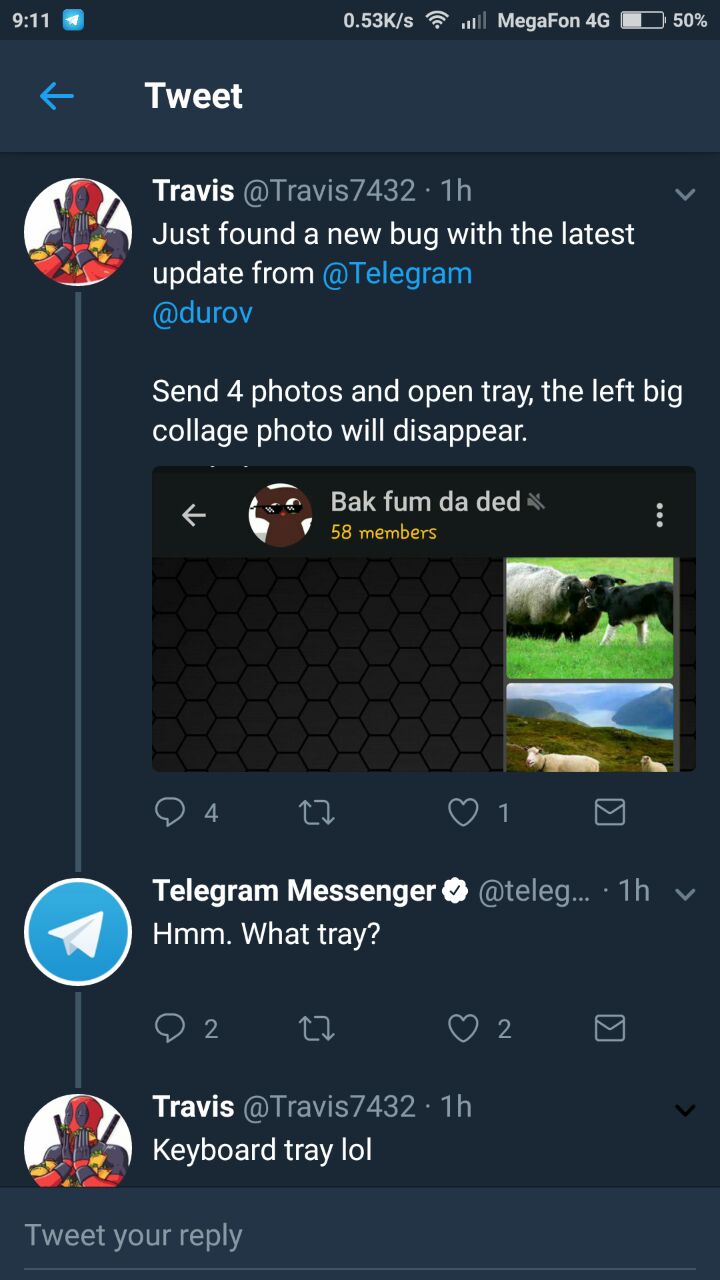This screenshot has height=1280, width=720.
Task: Open the attached Telegram screenshot image
Action: coord(423,620)
